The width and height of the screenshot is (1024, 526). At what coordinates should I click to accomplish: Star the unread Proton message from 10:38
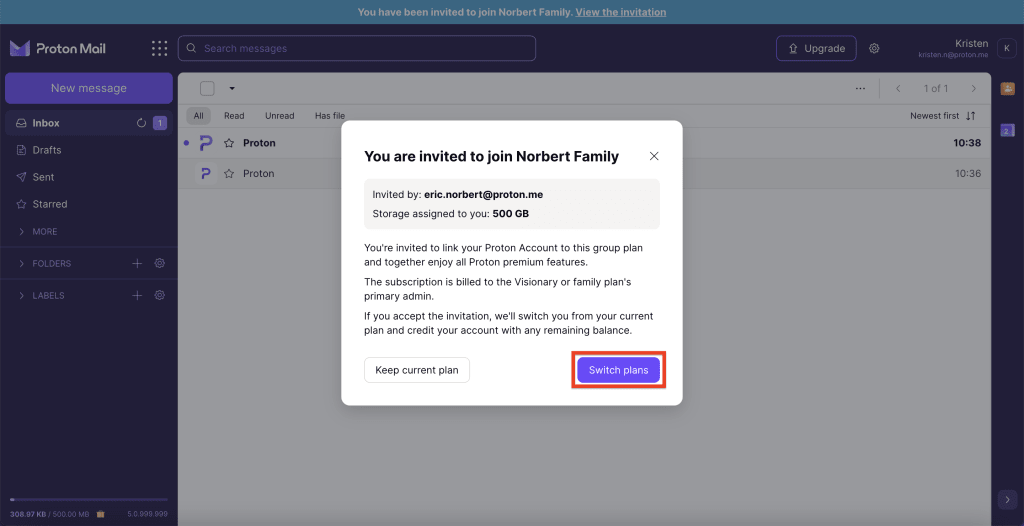coord(229,143)
